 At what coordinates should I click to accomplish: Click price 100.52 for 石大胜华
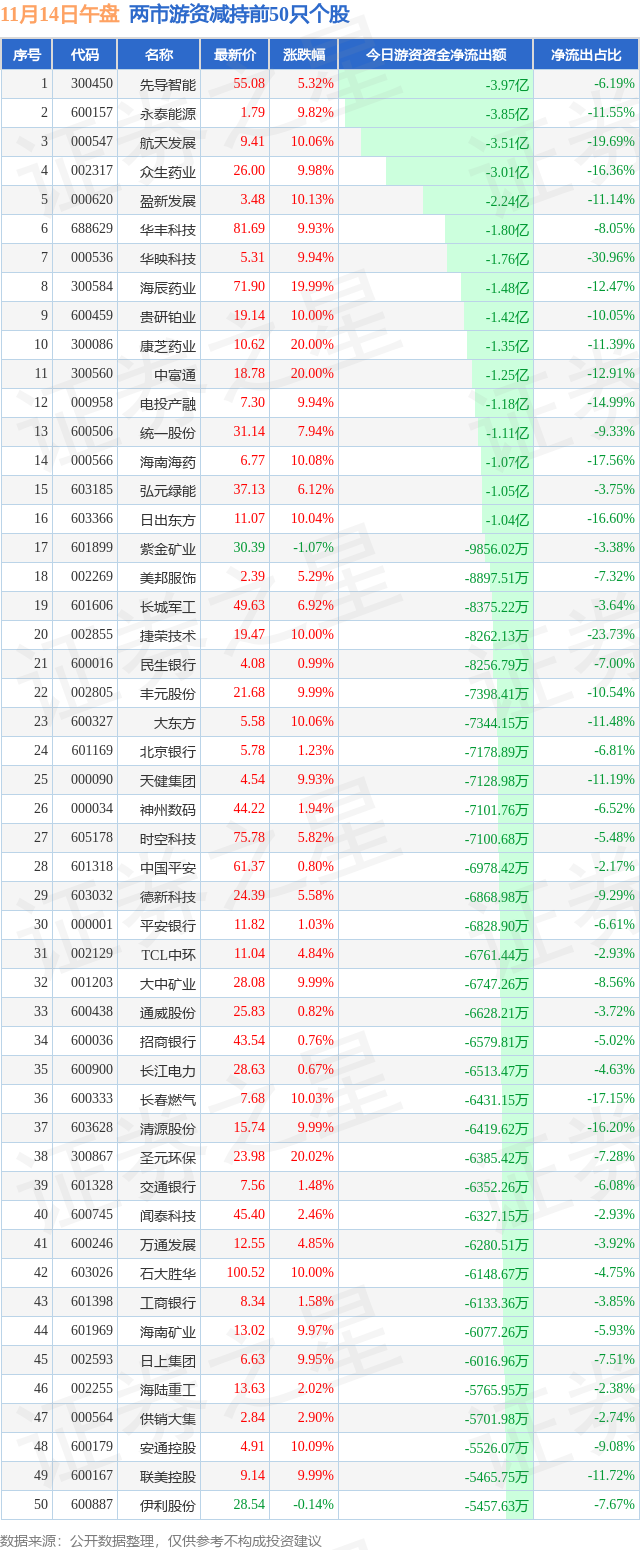pos(246,1273)
